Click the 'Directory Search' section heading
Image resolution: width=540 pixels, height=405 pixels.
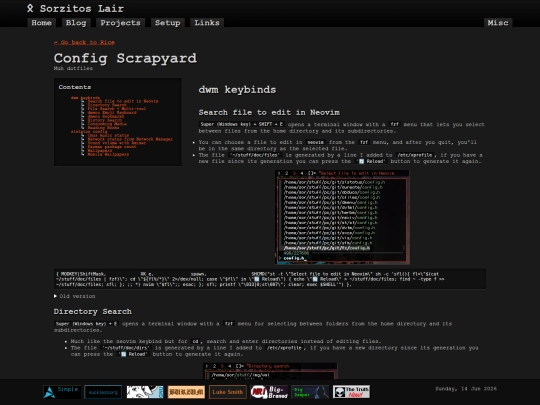click(93, 312)
